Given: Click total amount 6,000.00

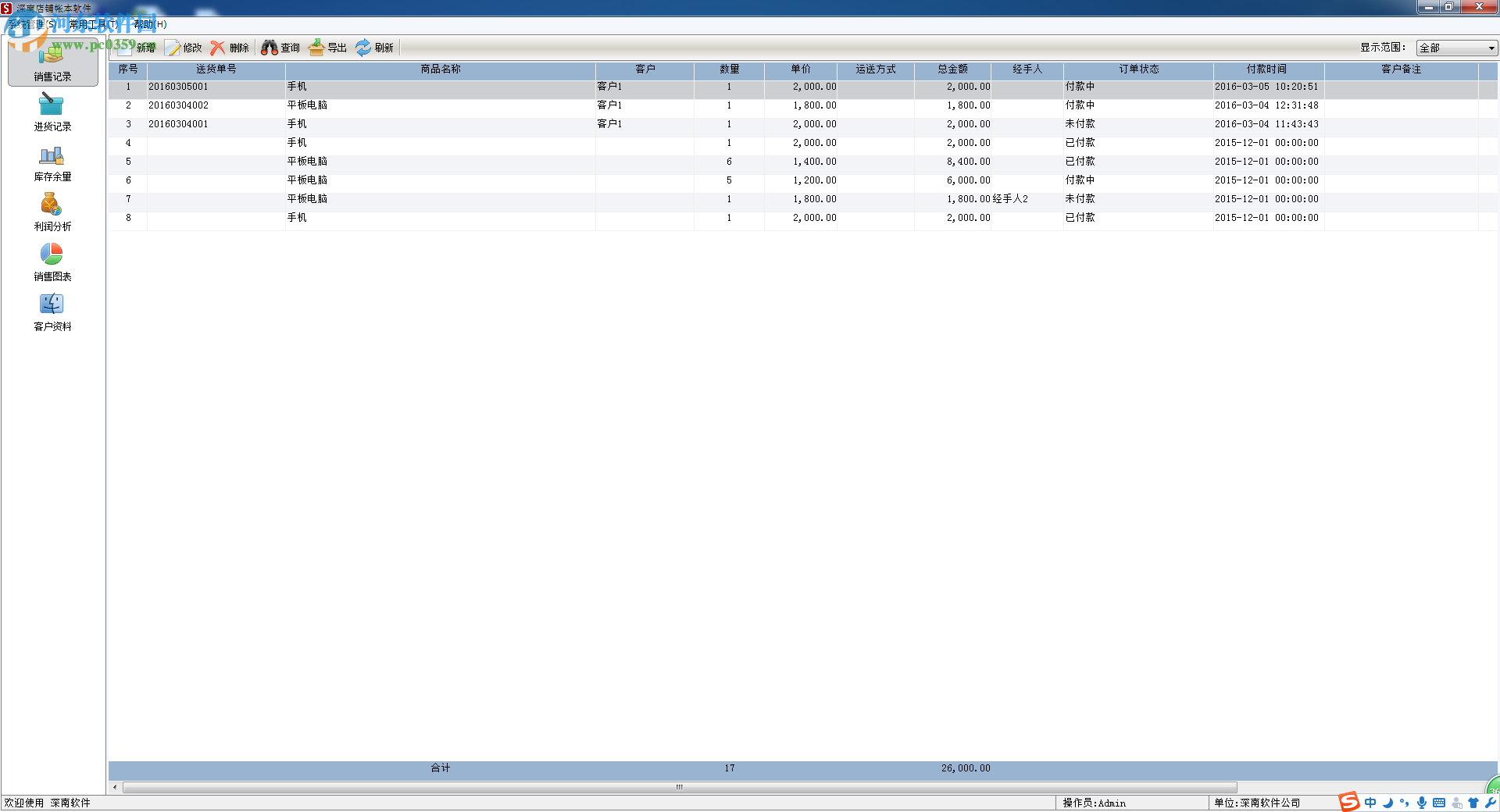Looking at the screenshot, I should 969,180.
